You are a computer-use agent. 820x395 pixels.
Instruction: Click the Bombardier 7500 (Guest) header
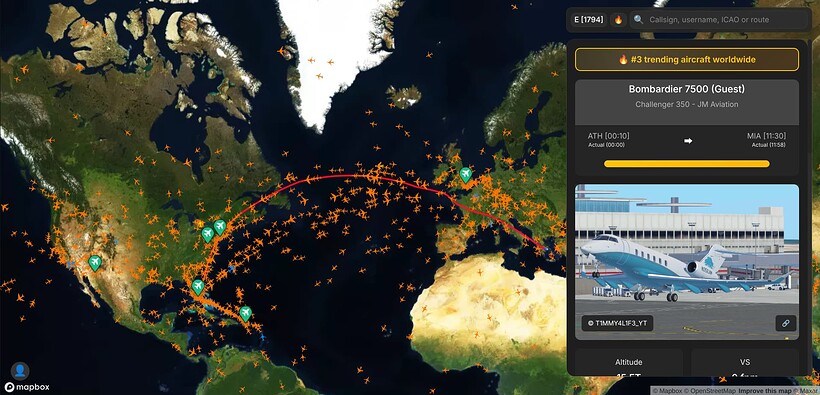point(687,89)
